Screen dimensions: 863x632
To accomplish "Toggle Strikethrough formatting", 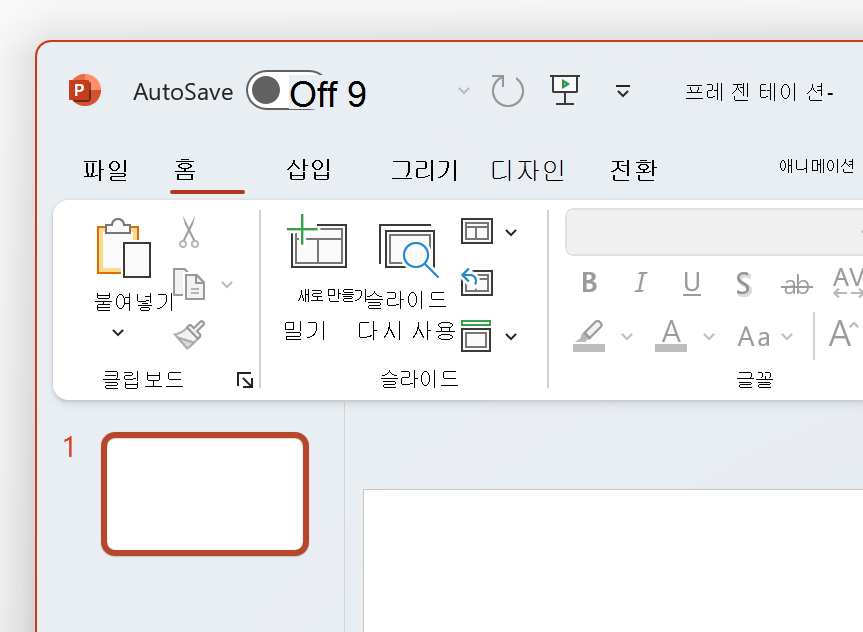I will coord(796,285).
